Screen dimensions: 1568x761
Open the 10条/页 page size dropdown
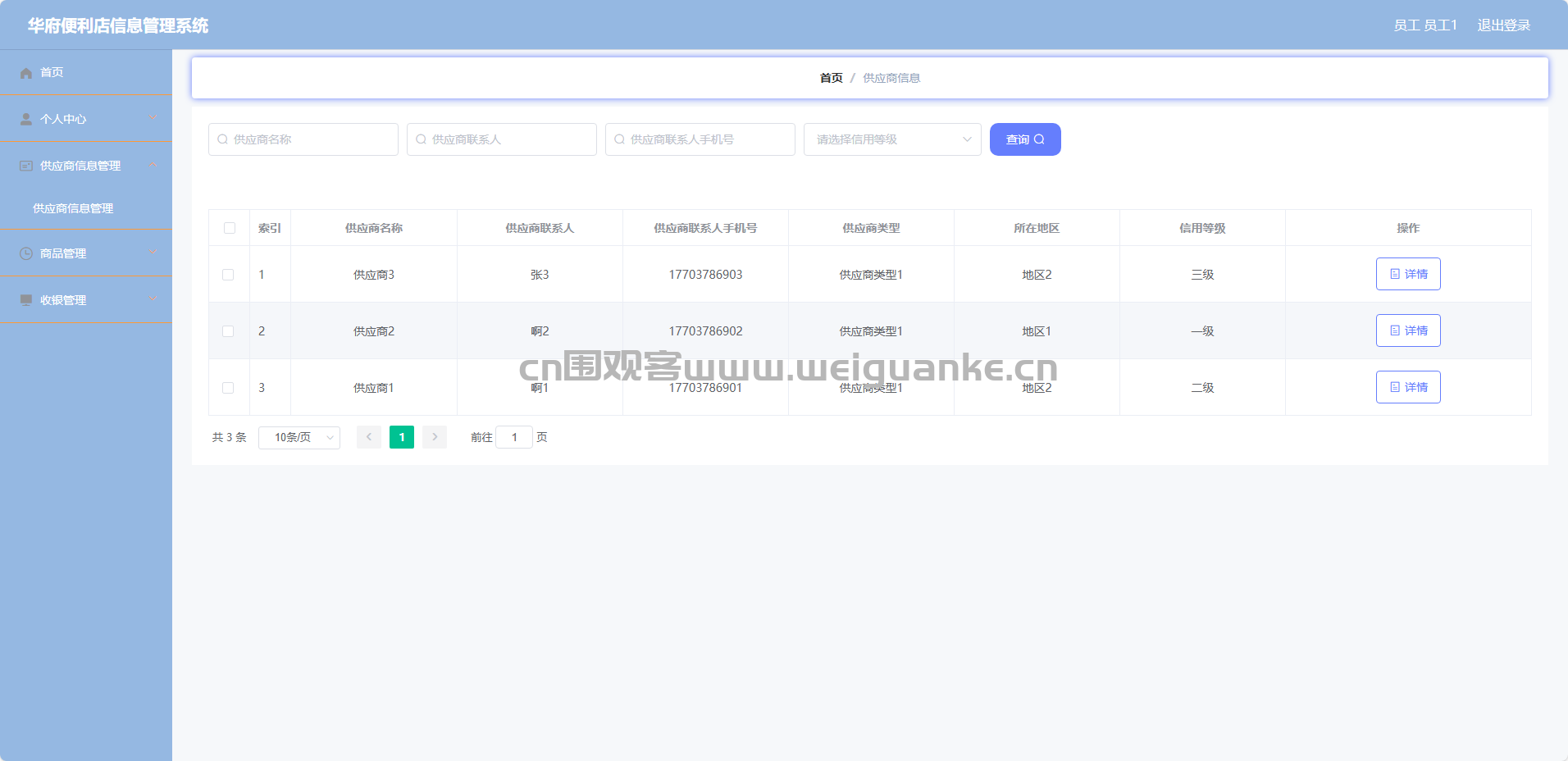point(299,437)
